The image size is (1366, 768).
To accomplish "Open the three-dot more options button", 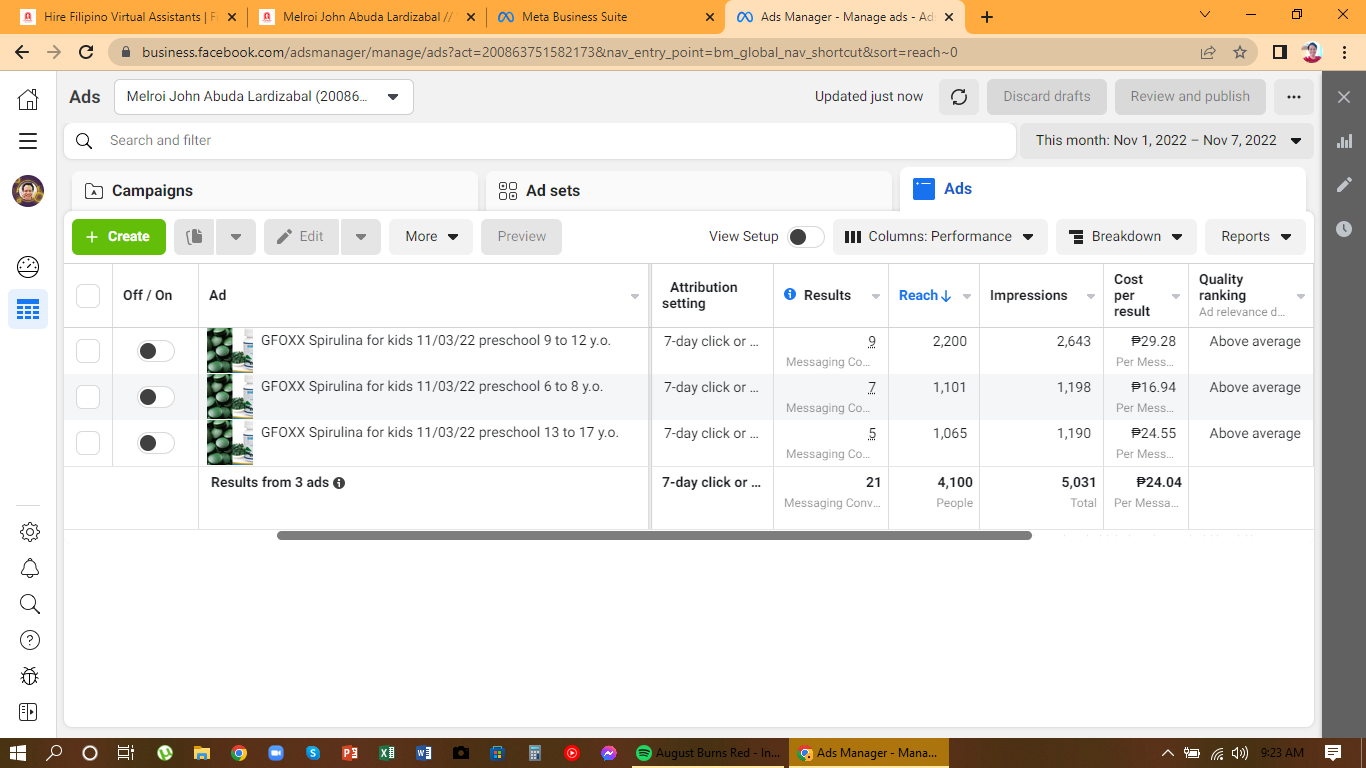I will [1294, 97].
